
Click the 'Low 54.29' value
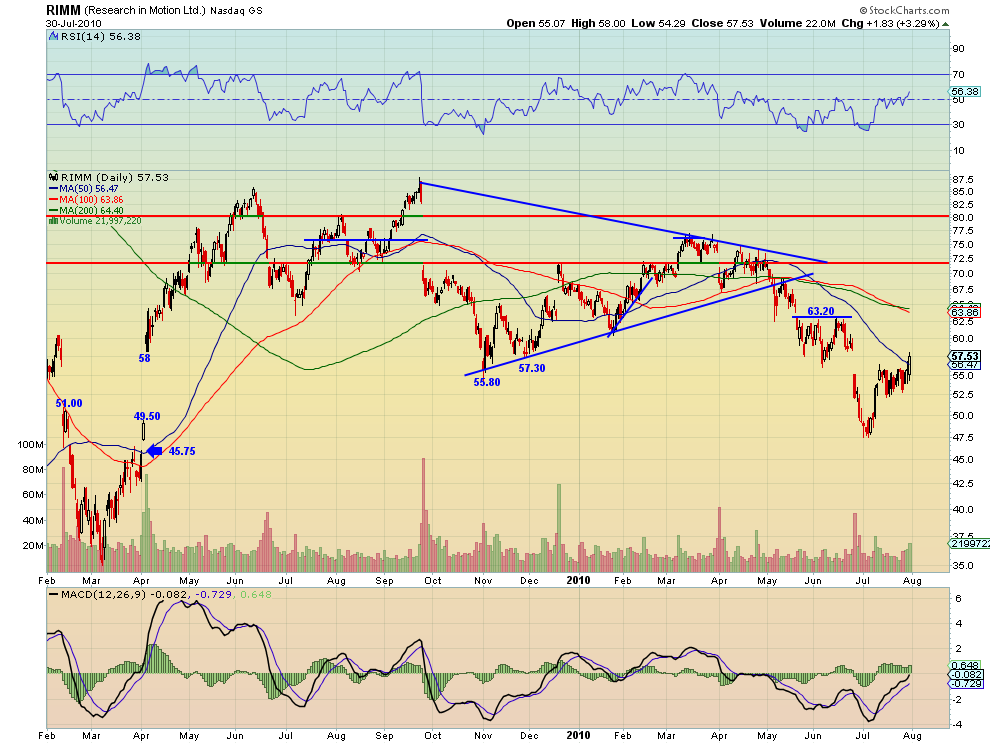(658, 23)
